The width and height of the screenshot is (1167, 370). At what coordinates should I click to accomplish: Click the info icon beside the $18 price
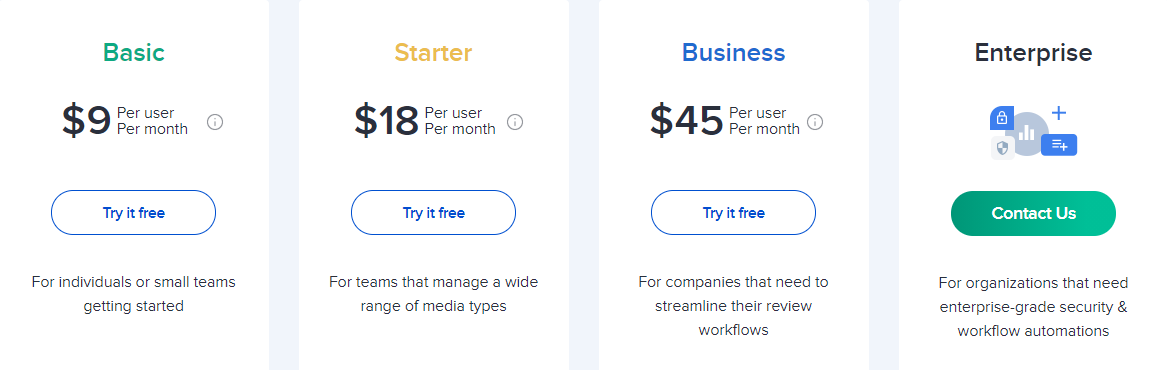click(x=515, y=121)
